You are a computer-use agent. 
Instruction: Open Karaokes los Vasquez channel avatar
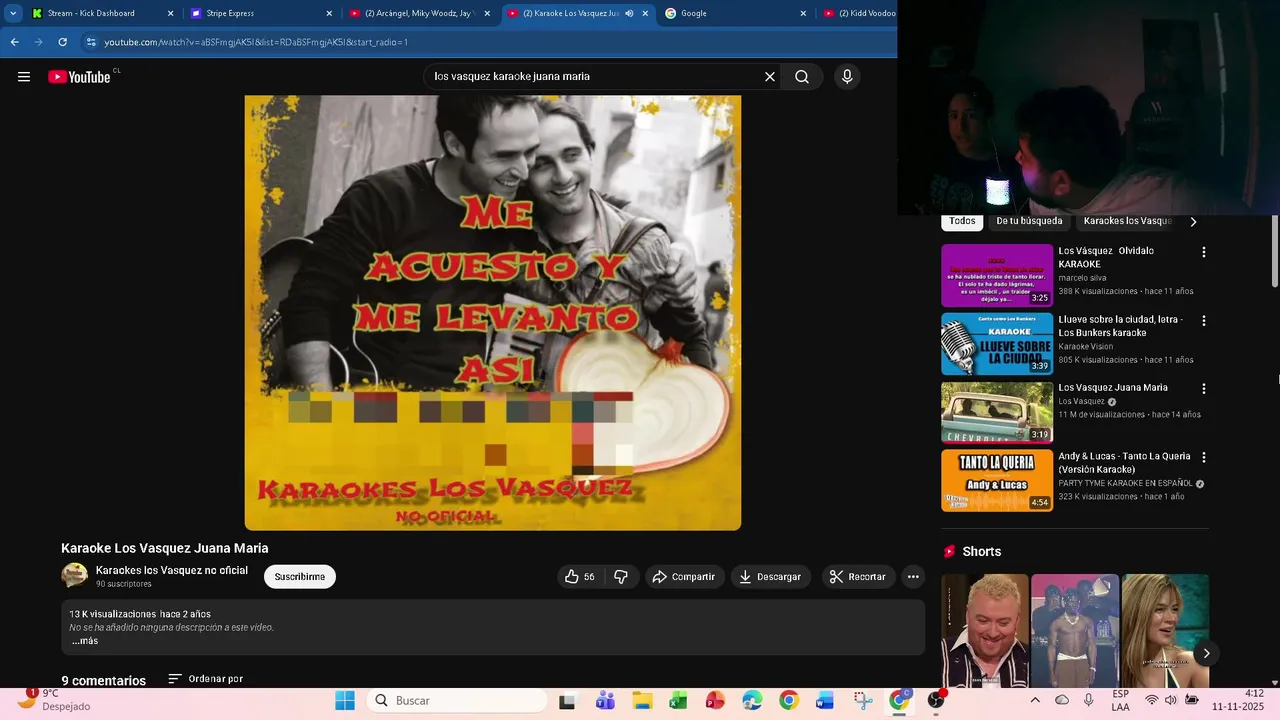74,575
